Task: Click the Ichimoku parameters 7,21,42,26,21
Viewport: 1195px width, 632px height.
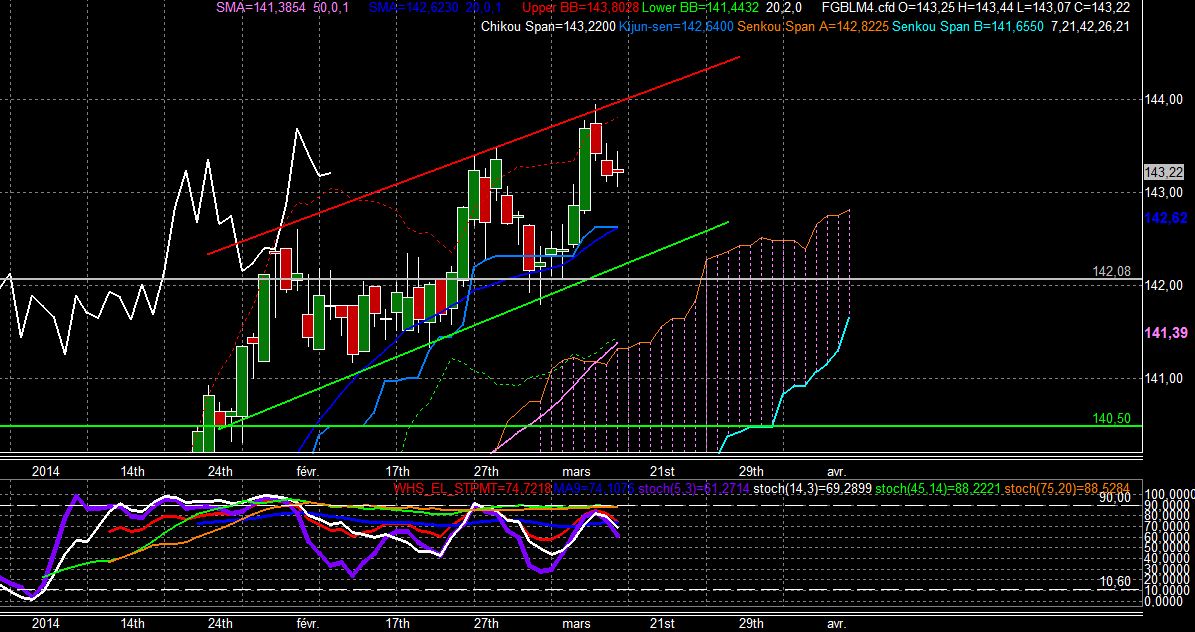Action: 1090,27
